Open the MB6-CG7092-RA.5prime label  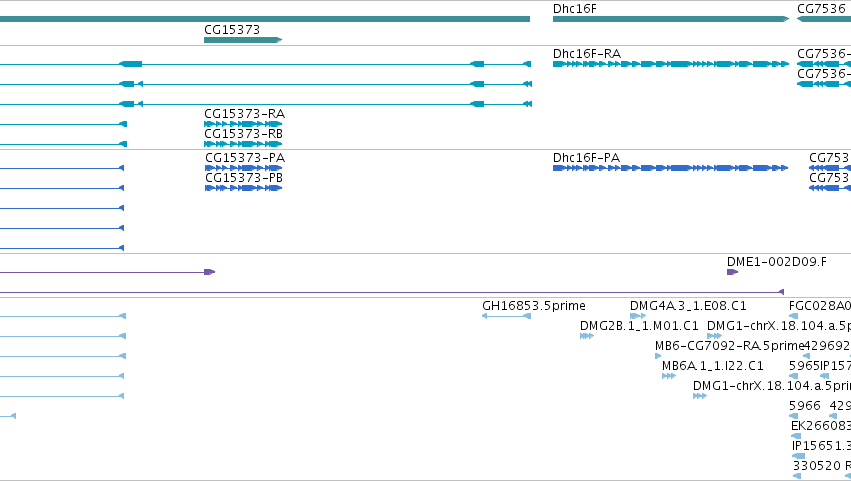click(729, 346)
